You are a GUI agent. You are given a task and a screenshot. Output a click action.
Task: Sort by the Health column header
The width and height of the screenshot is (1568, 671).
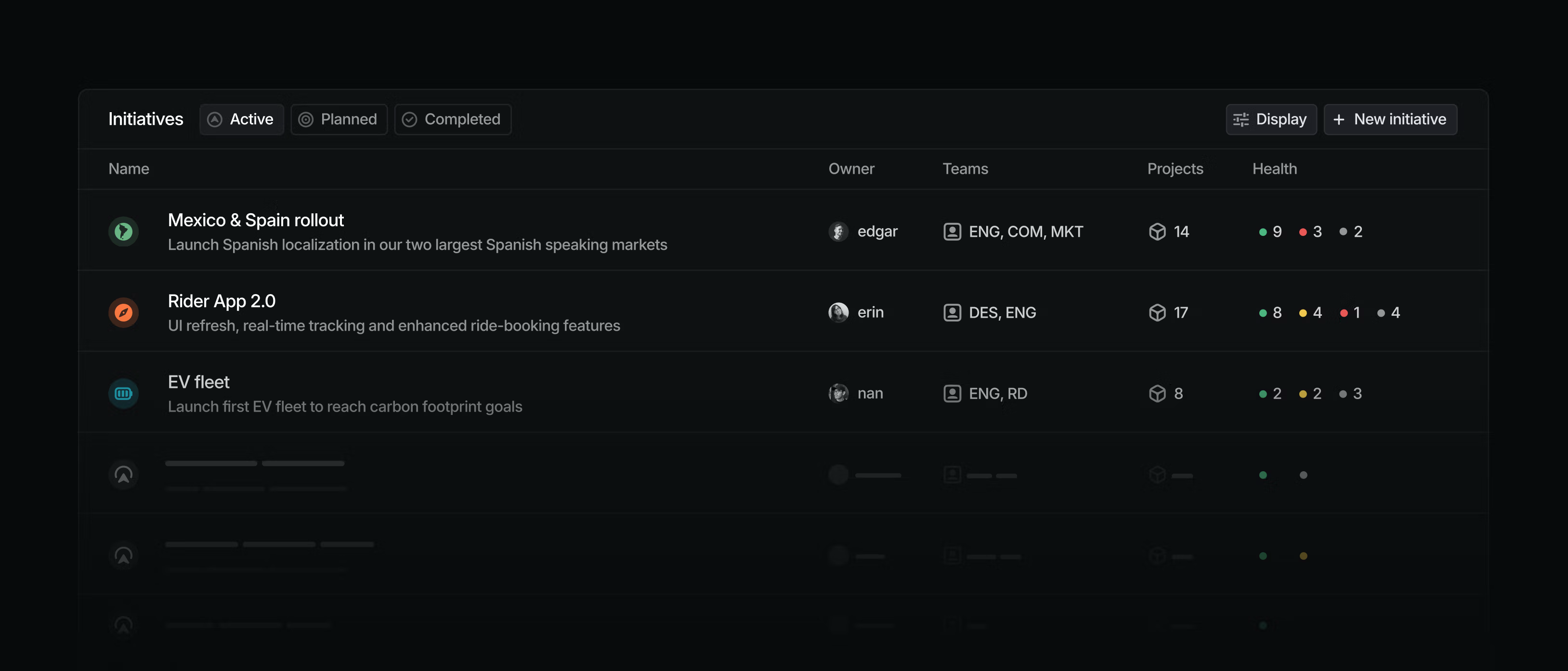(1275, 169)
